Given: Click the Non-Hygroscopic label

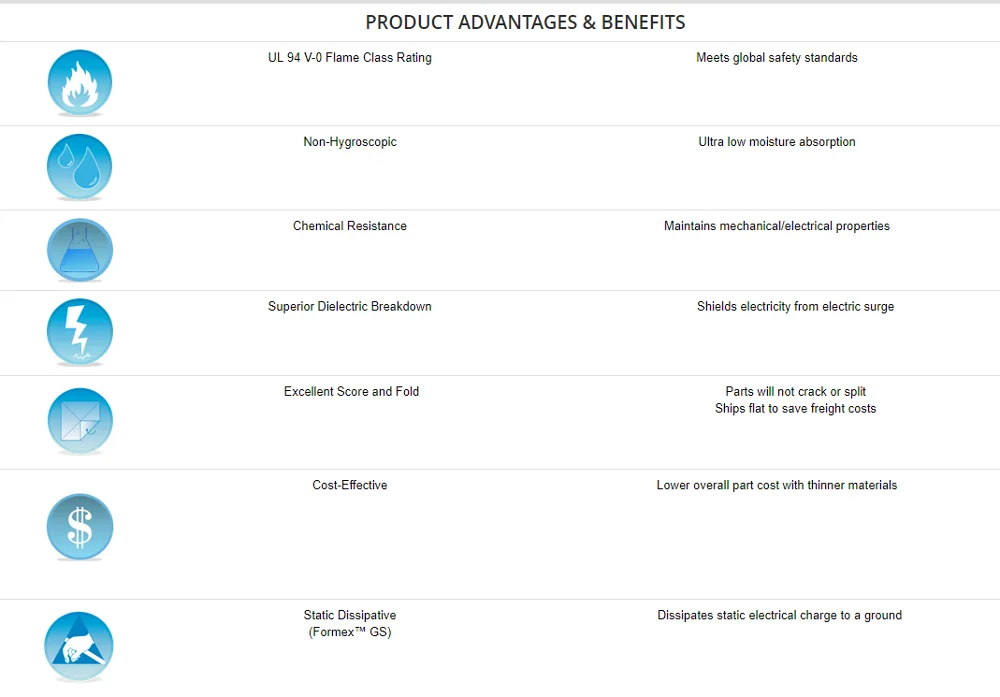Looking at the screenshot, I should tap(350, 142).
